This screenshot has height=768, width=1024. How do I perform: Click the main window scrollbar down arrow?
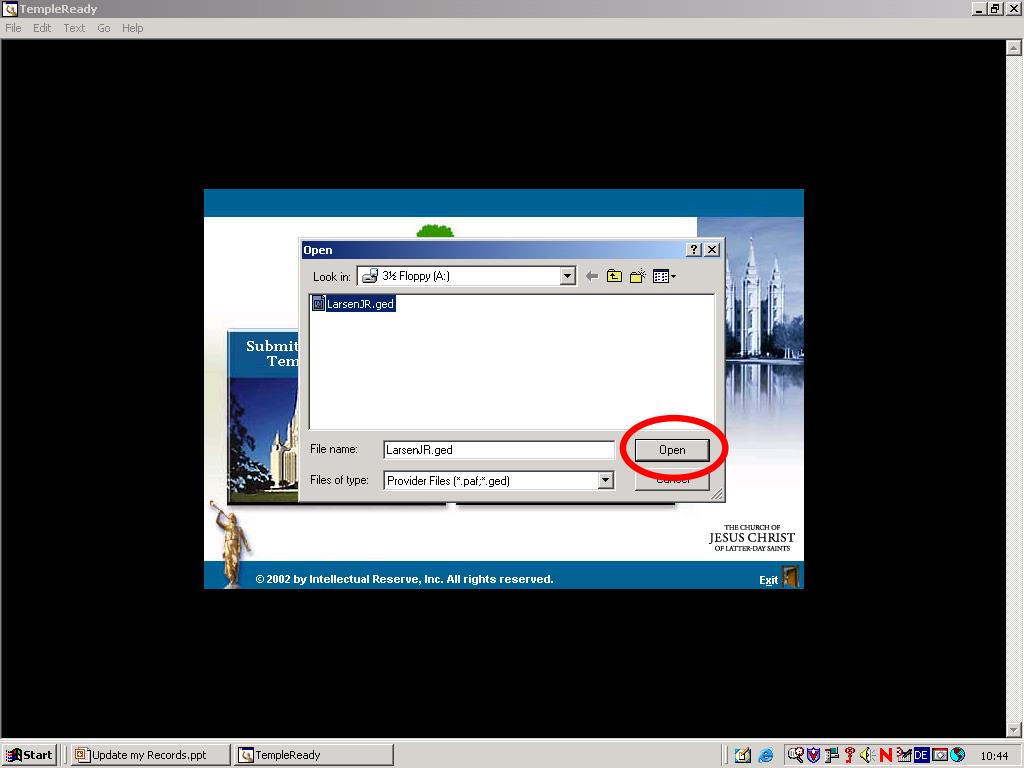tap(1014, 729)
